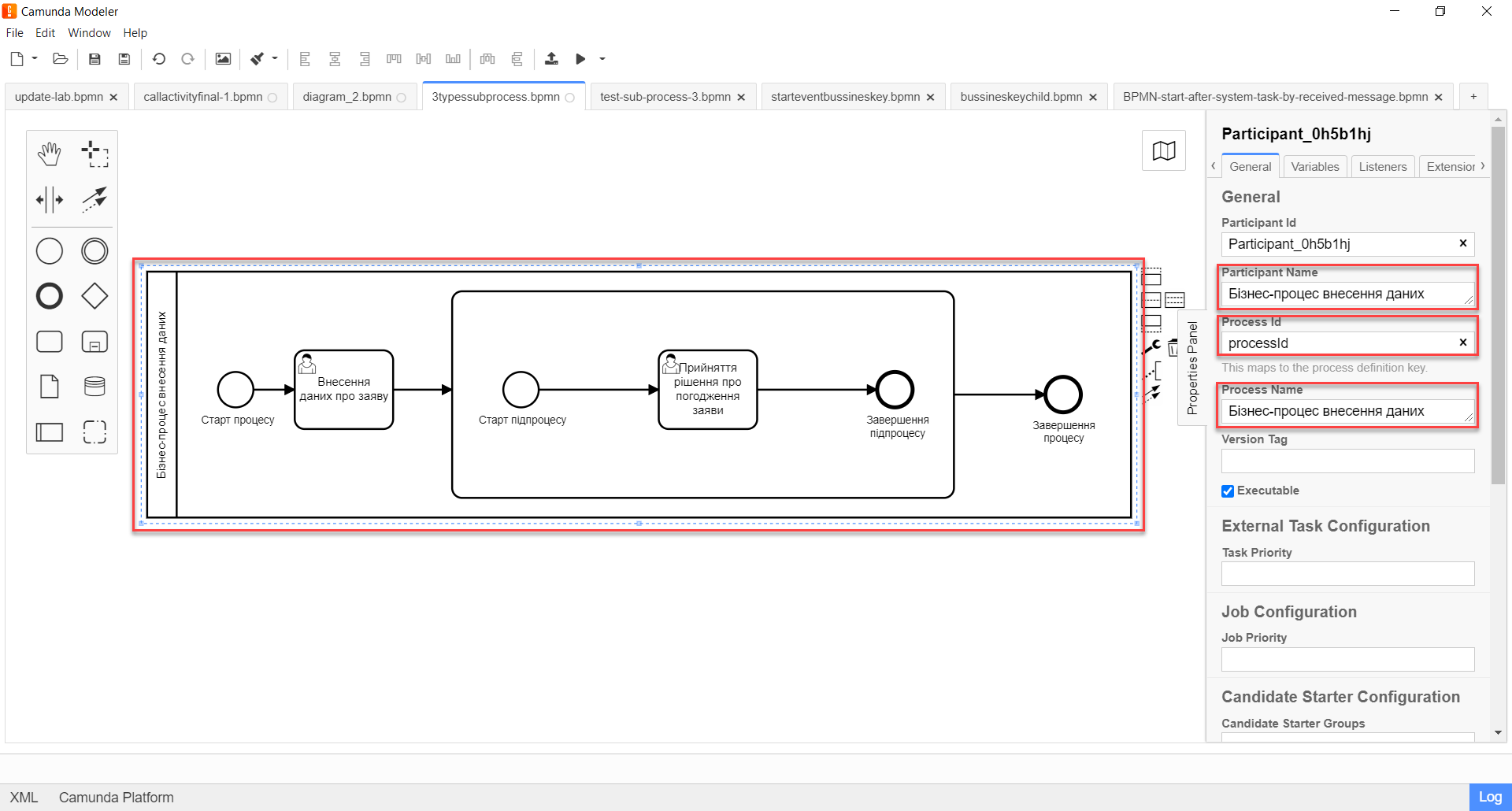Click into the Version Tag field

pos(1347,461)
